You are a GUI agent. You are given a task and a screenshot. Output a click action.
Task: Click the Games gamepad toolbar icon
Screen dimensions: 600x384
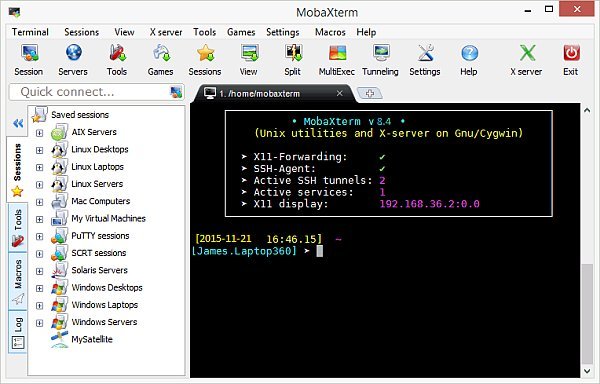[x=161, y=53]
